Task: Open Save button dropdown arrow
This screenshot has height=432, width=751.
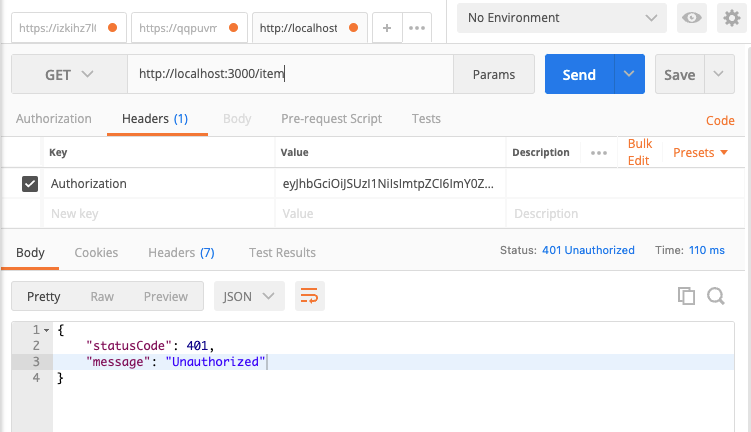Action: [718, 74]
